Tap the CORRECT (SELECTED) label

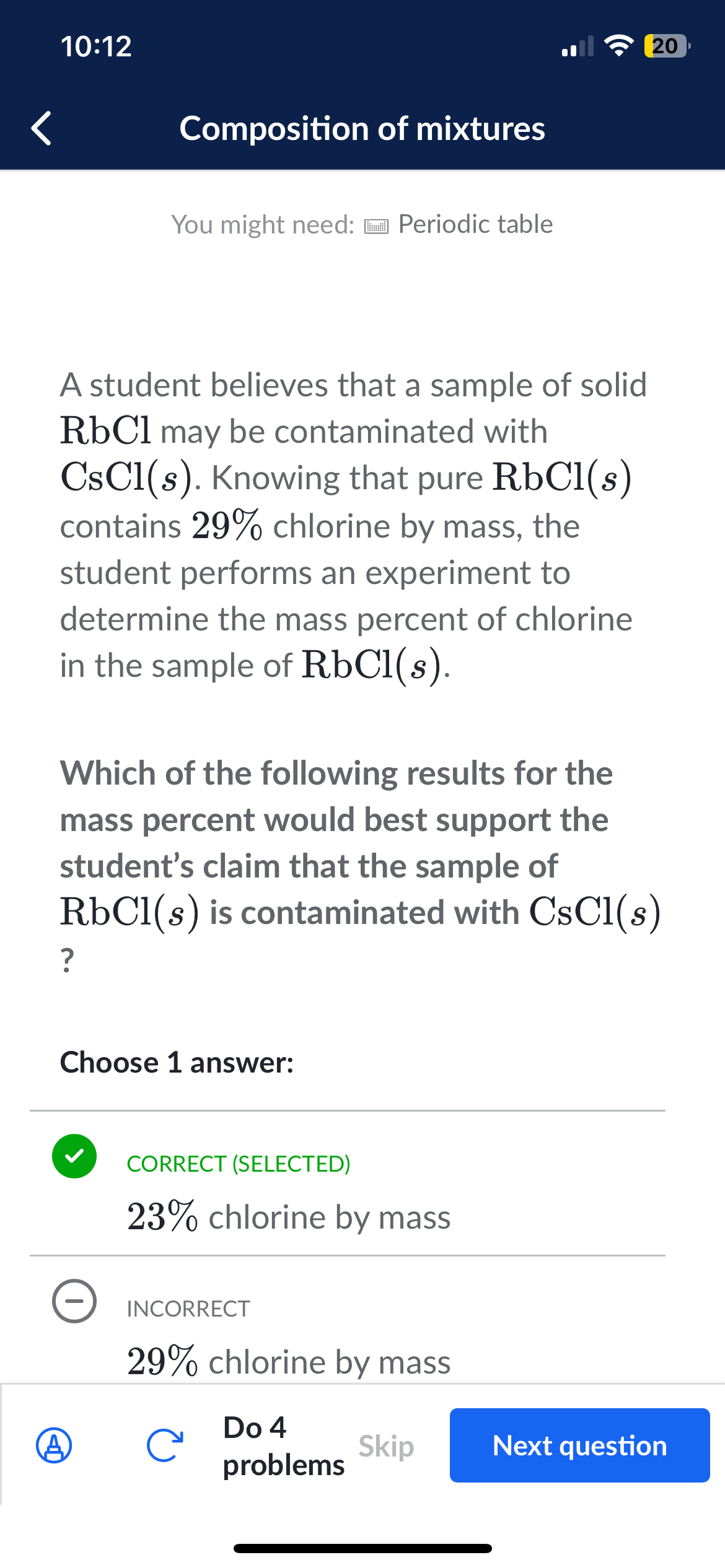pos(239,1164)
